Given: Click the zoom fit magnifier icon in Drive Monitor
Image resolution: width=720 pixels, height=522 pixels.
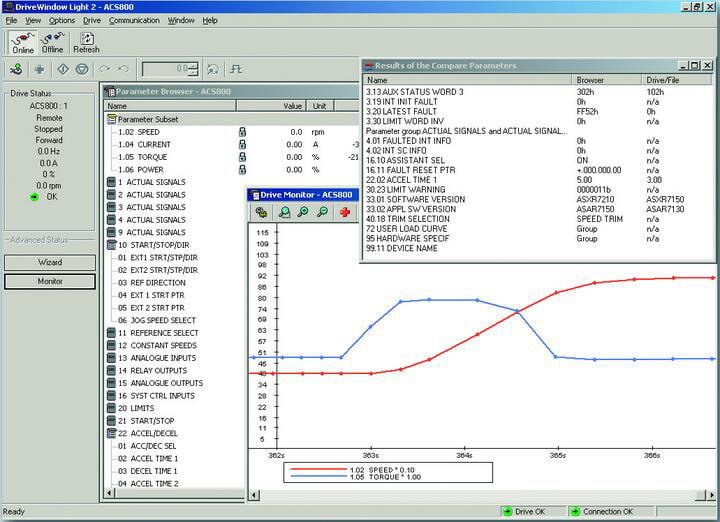Looking at the screenshot, I should [x=284, y=212].
